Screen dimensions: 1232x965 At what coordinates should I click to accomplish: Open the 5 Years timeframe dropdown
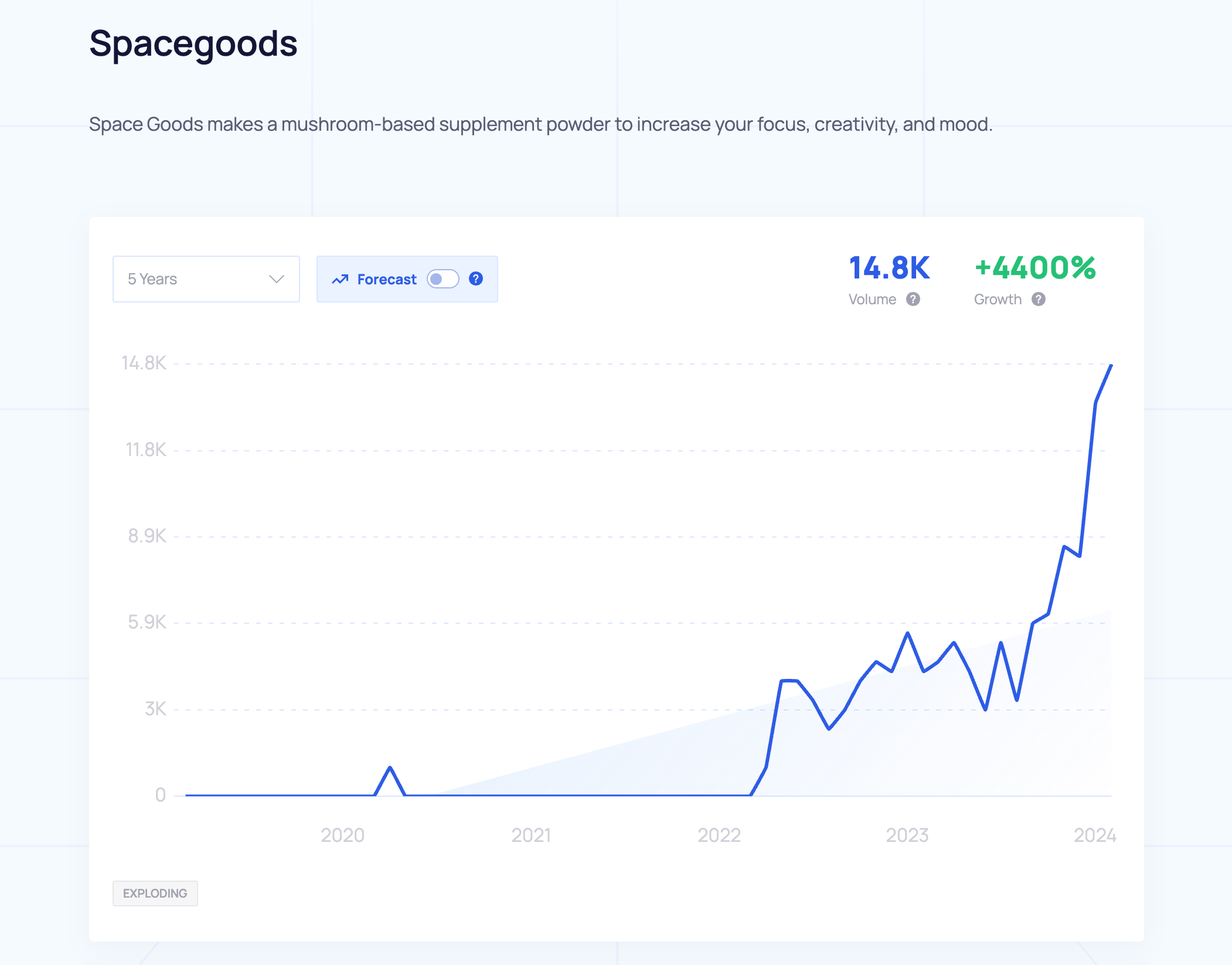pos(206,279)
